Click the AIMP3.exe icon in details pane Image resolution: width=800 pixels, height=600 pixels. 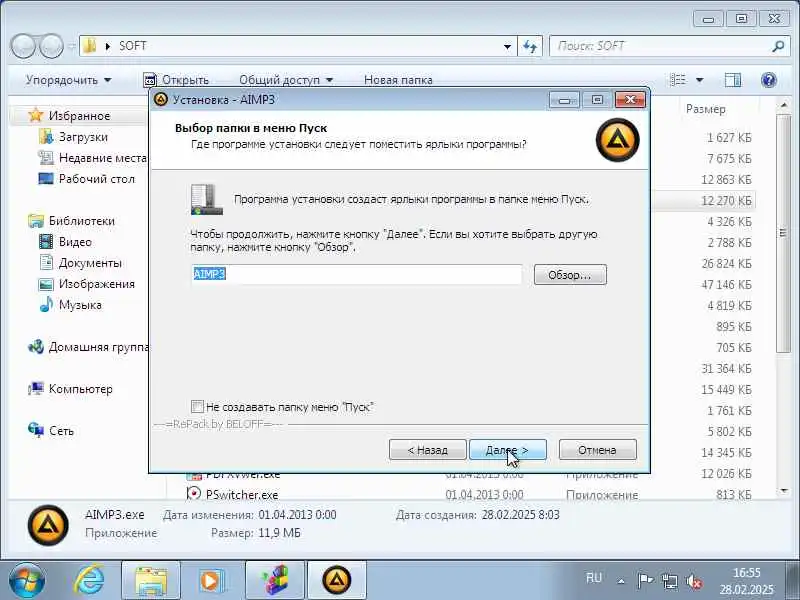[x=48, y=526]
